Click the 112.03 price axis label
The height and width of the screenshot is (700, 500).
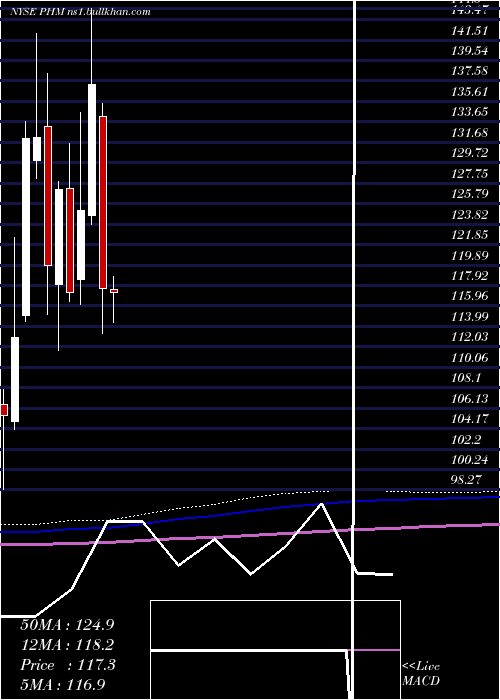coord(470,338)
